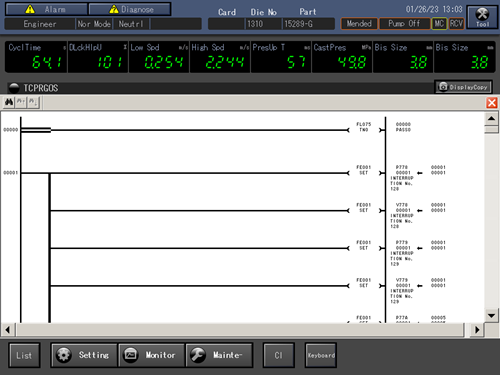
Task: Click the scroll down arrow
Action: 491,316
